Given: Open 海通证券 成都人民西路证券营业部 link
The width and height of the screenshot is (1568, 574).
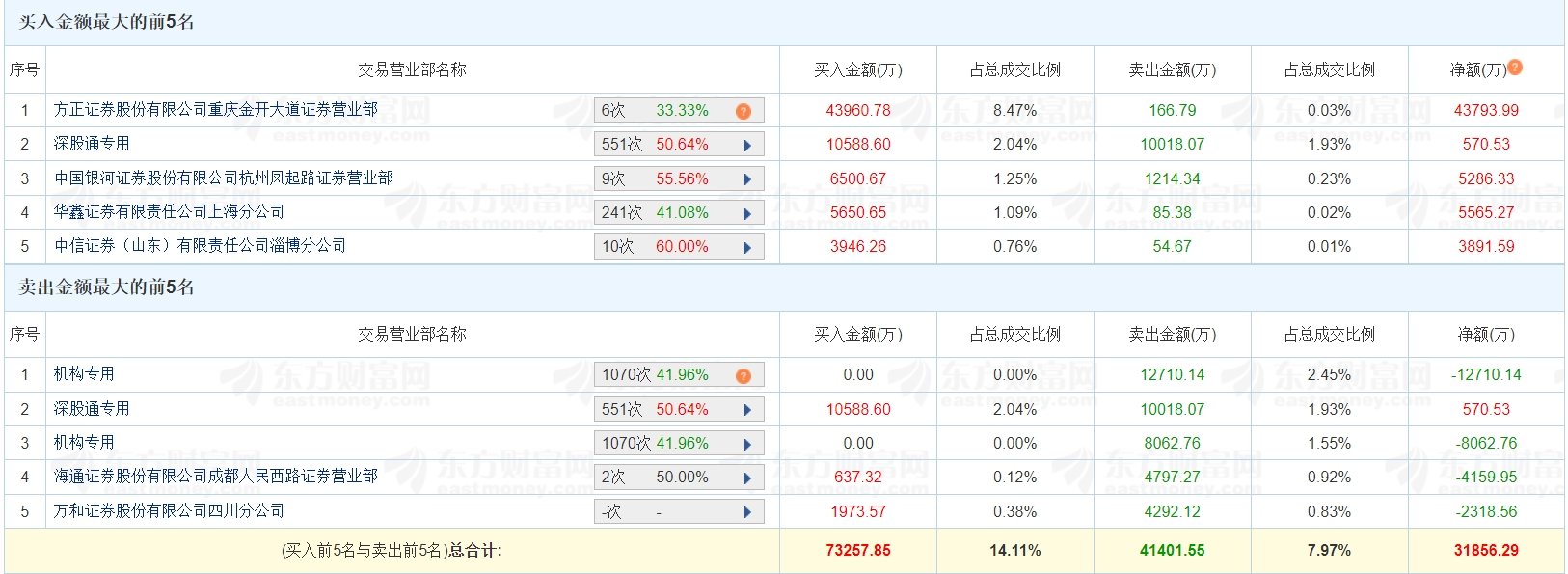Looking at the screenshot, I should tap(216, 477).
